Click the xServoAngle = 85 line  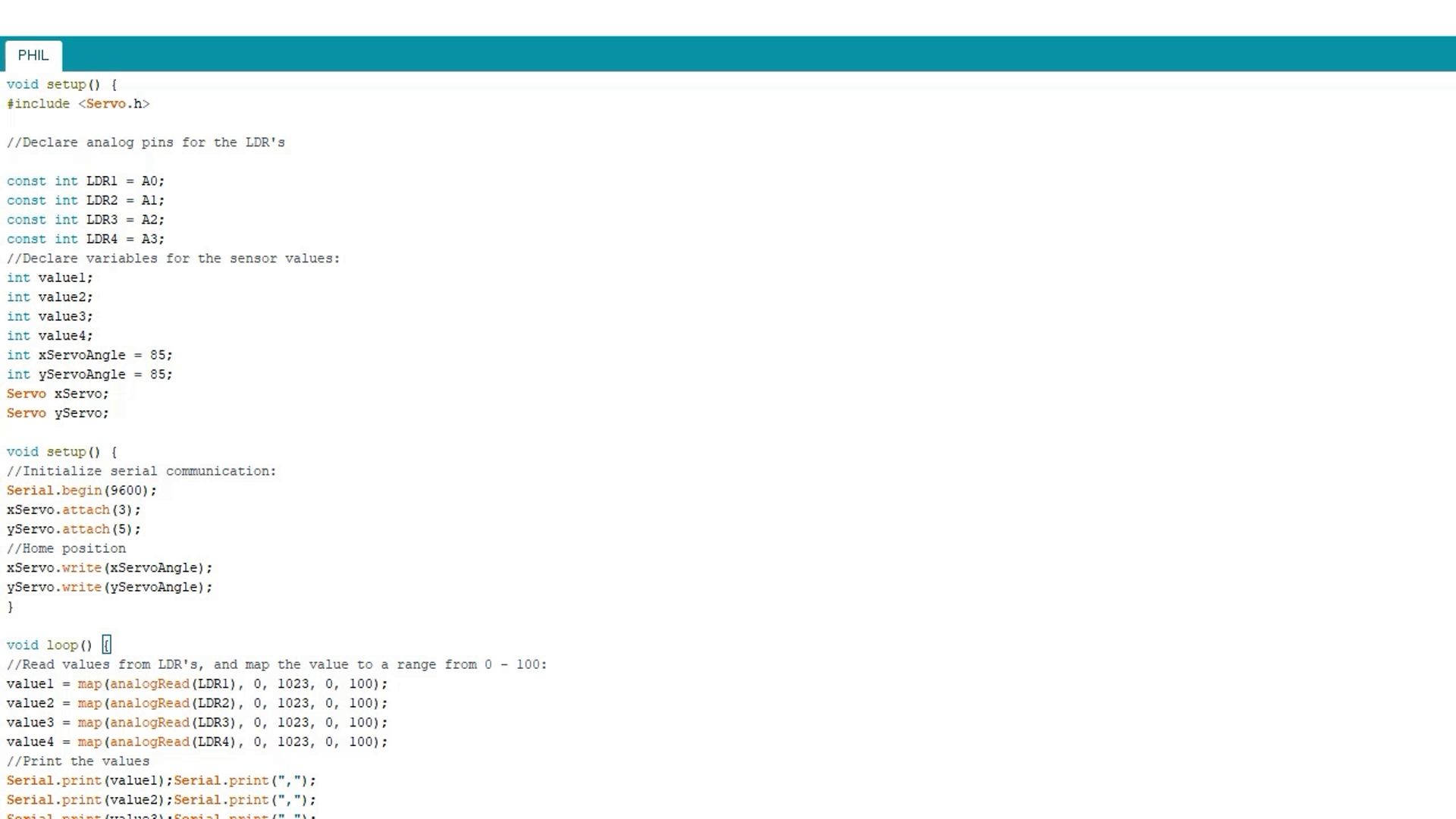[x=89, y=355]
